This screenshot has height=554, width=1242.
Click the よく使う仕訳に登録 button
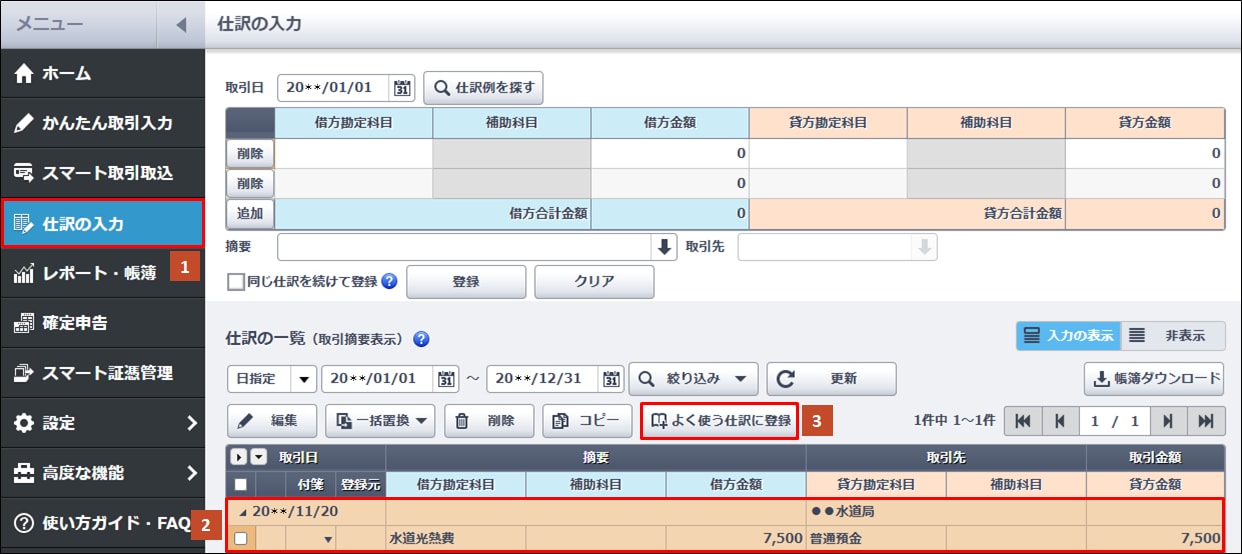719,421
